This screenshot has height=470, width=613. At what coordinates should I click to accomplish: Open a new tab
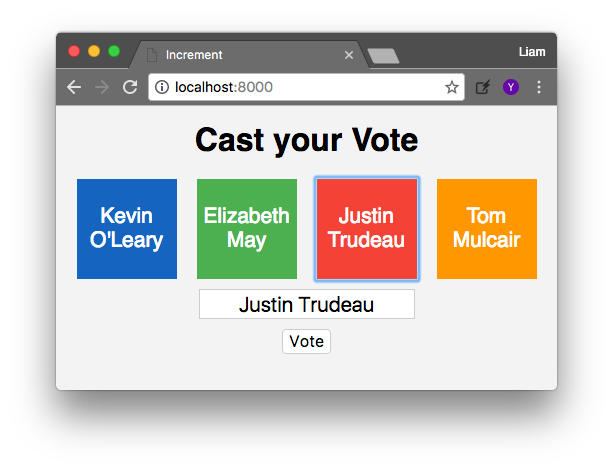tap(384, 56)
